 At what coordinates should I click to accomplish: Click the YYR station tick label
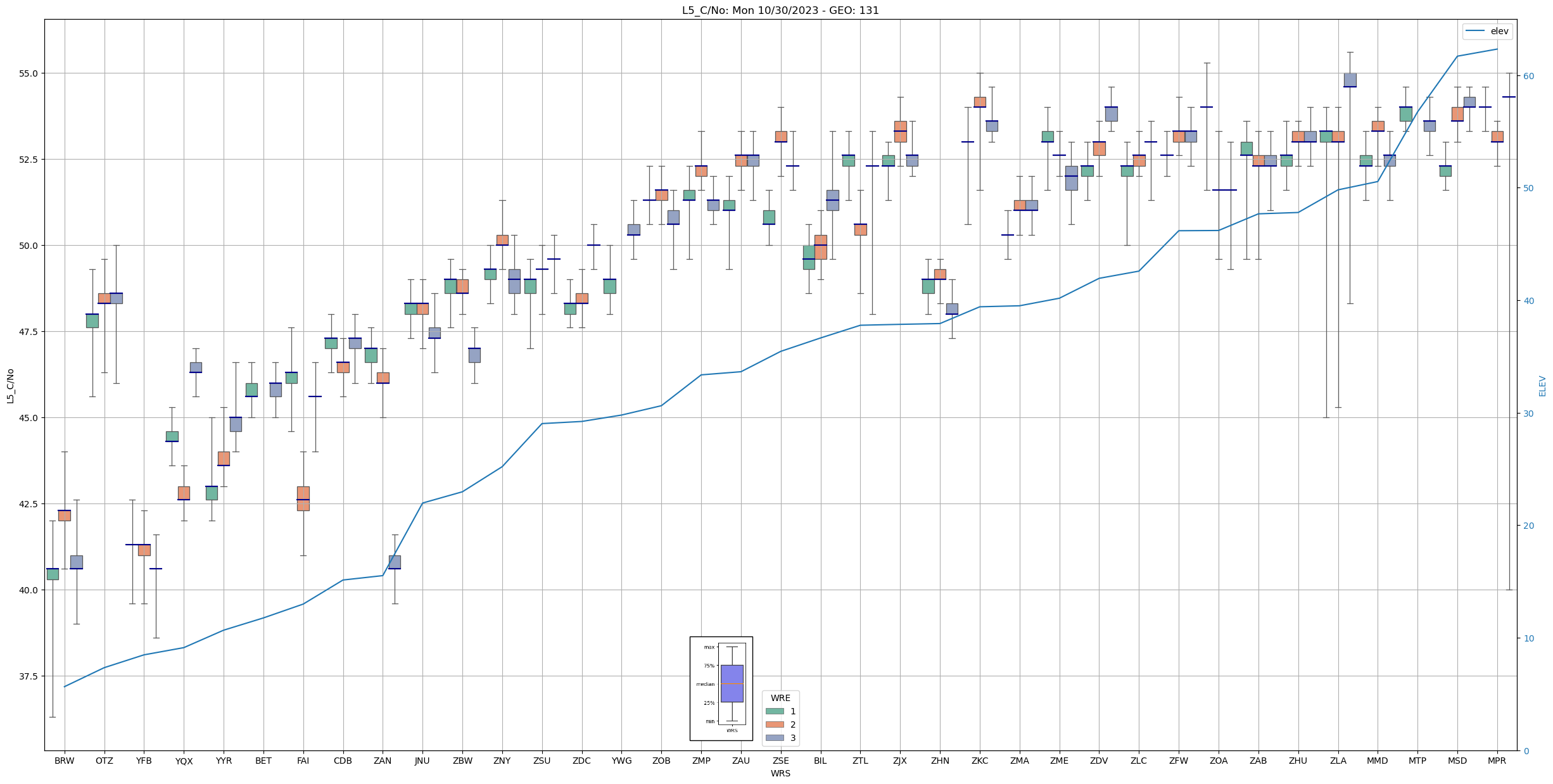click(224, 761)
